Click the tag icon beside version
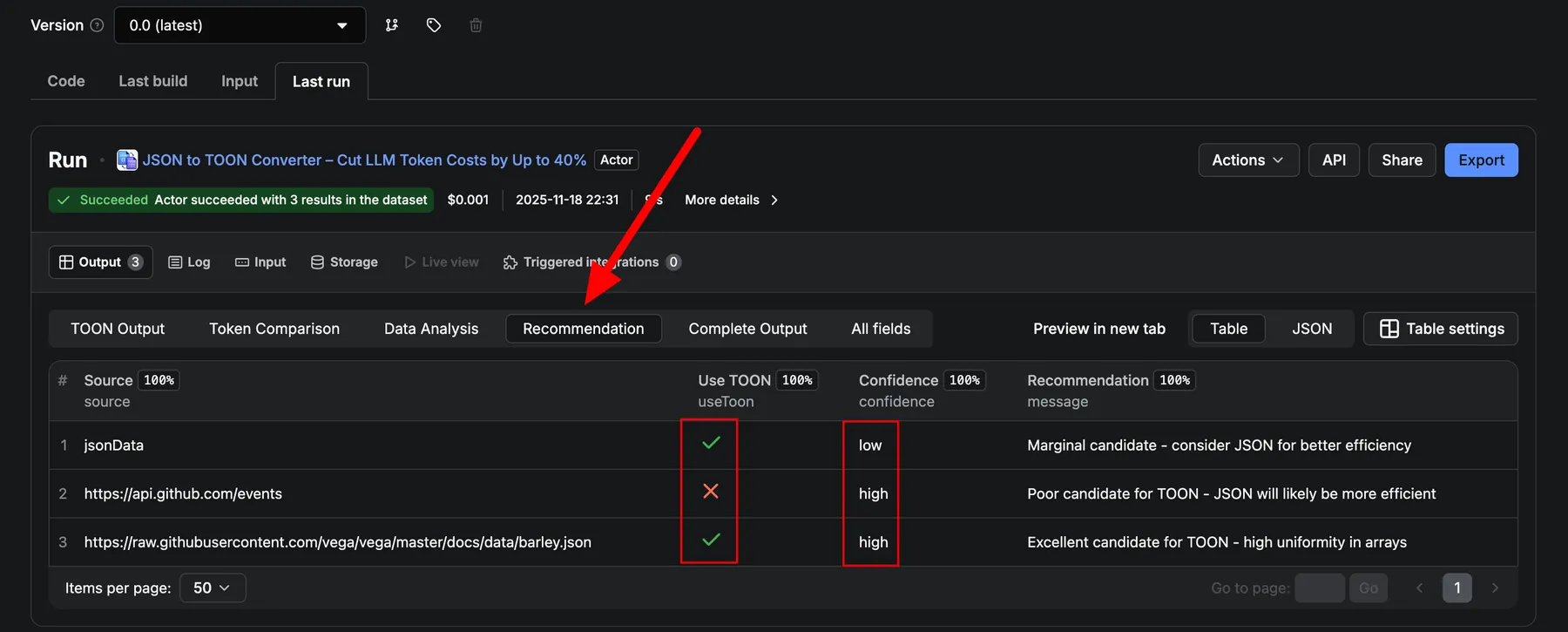 click(434, 25)
